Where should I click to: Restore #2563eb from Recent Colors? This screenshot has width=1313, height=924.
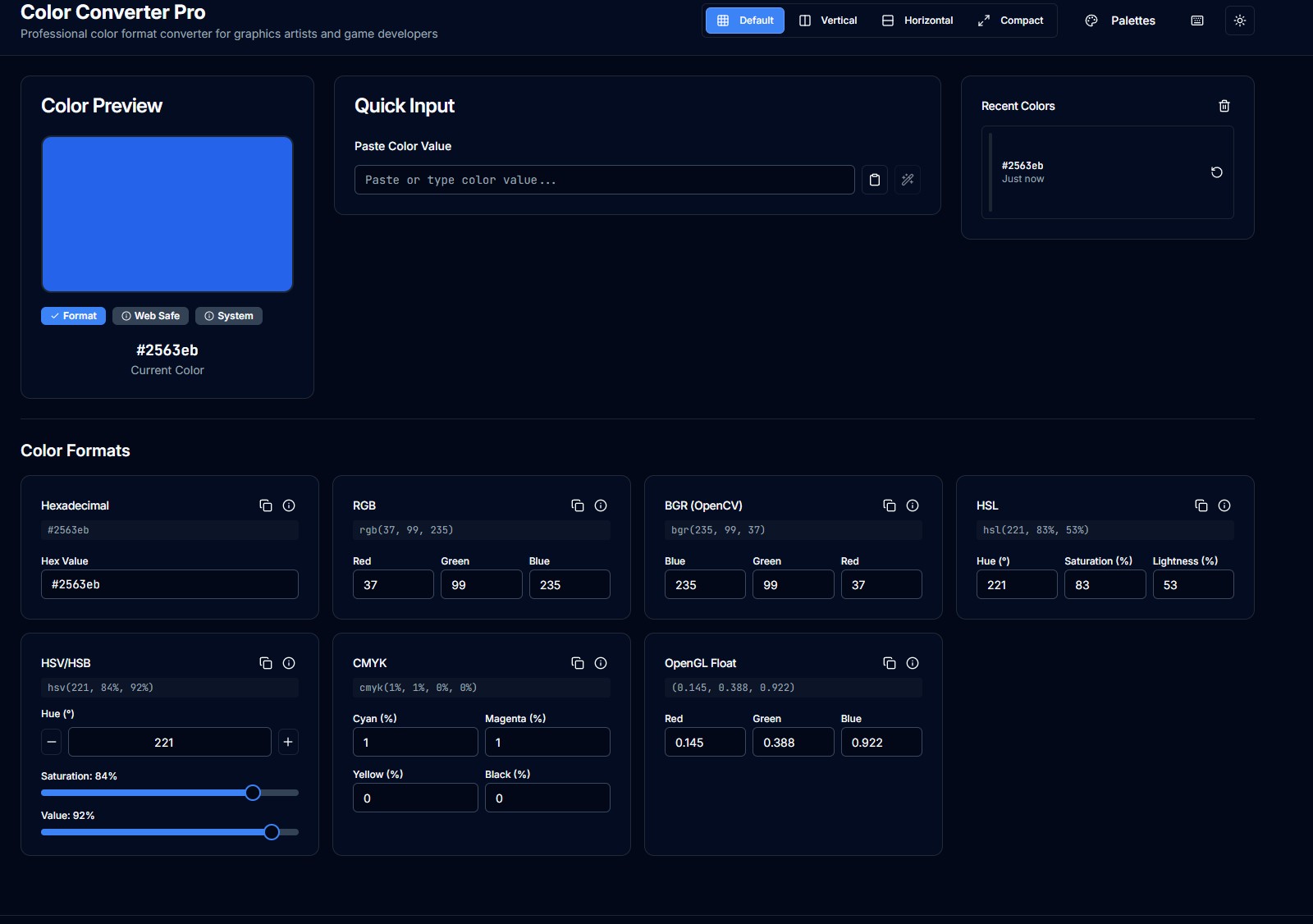[1217, 172]
